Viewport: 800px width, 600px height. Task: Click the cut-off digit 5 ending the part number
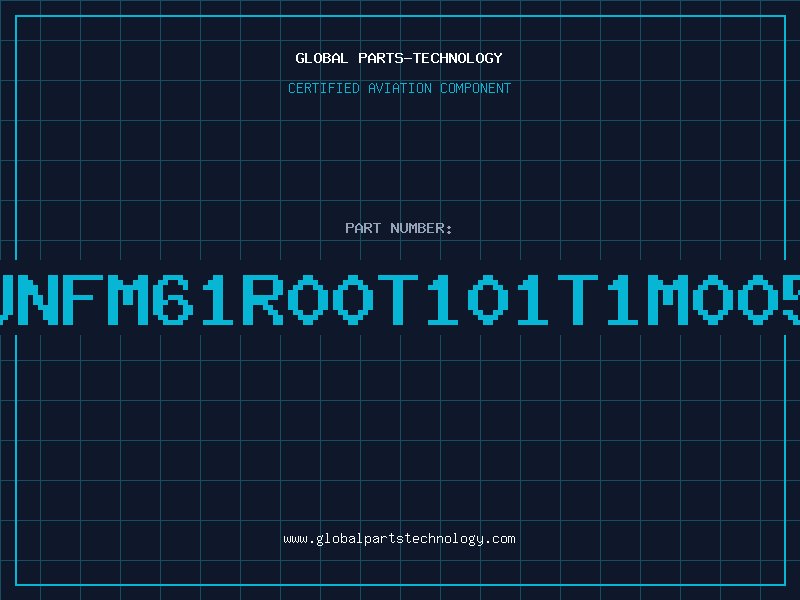coord(792,300)
